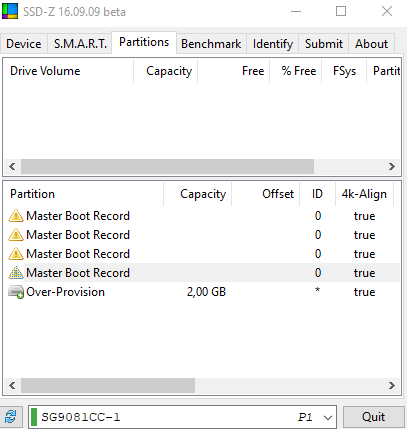Viewport: 407px width, 429px height.
Task: Select the Partitions tab
Action: 144,42
